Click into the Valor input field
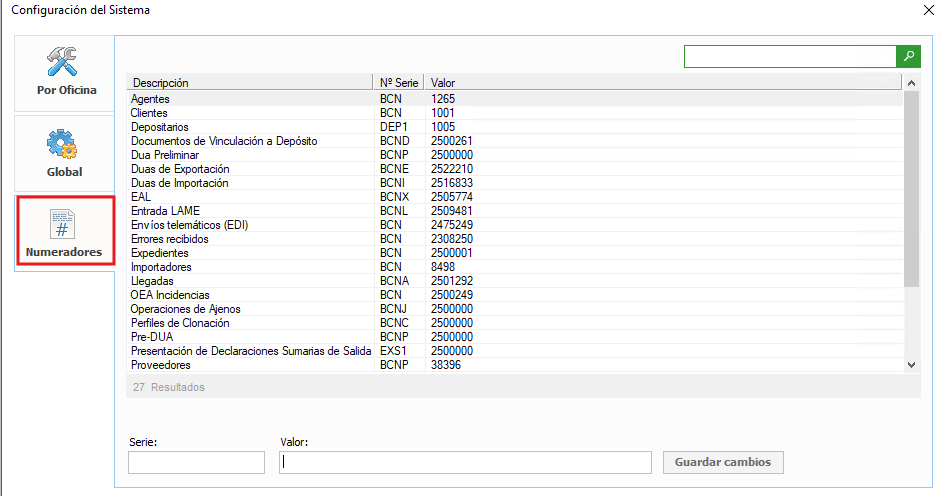The height and width of the screenshot is (496, 938). coord(465,462)
